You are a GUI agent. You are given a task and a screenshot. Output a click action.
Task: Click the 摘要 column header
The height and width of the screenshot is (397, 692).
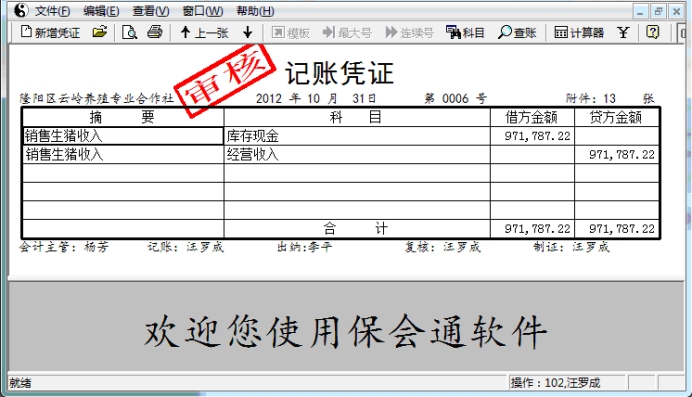[x=122, y=117]
